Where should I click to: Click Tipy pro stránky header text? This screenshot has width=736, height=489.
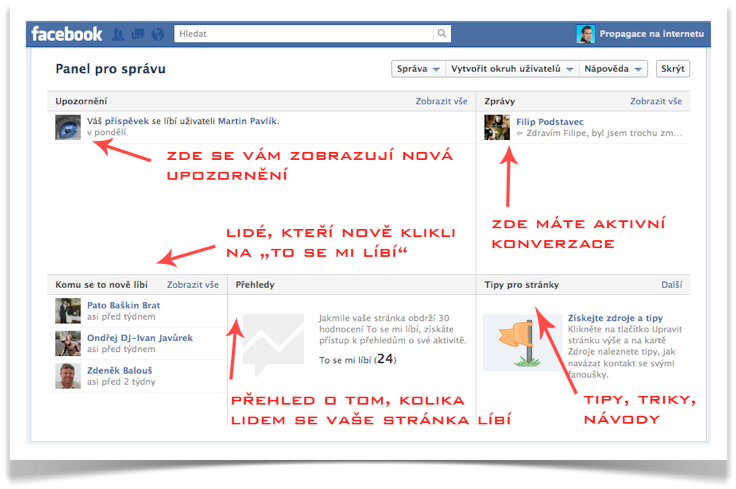tap(521, 284)
